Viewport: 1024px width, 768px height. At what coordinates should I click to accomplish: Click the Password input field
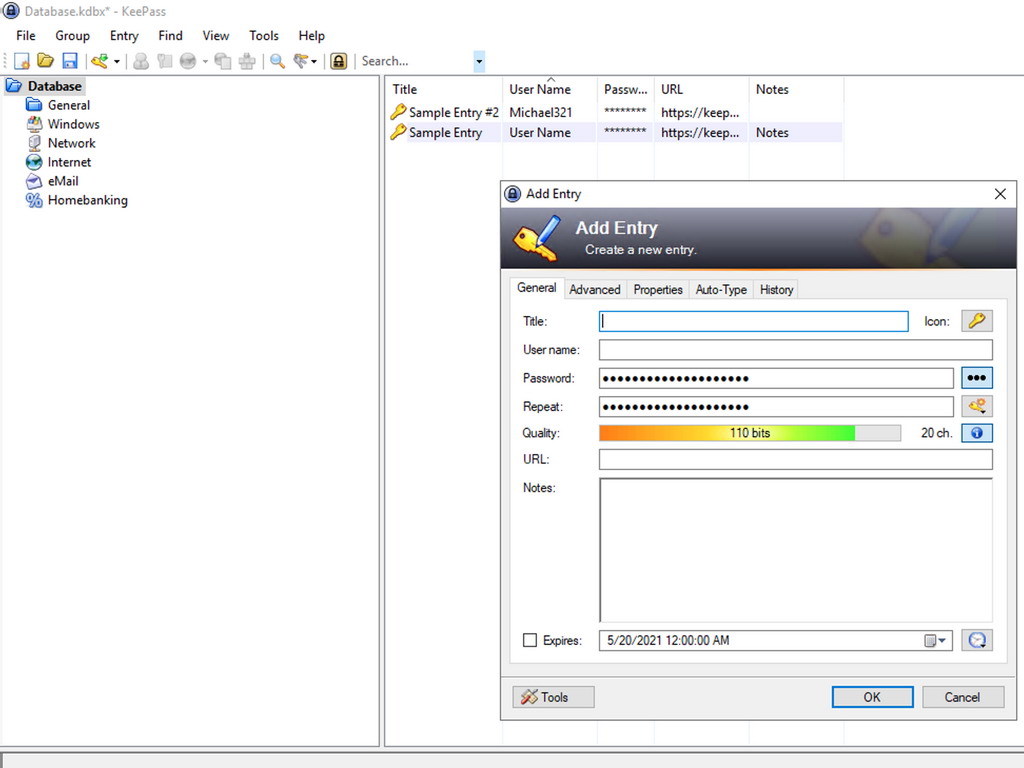776,378
